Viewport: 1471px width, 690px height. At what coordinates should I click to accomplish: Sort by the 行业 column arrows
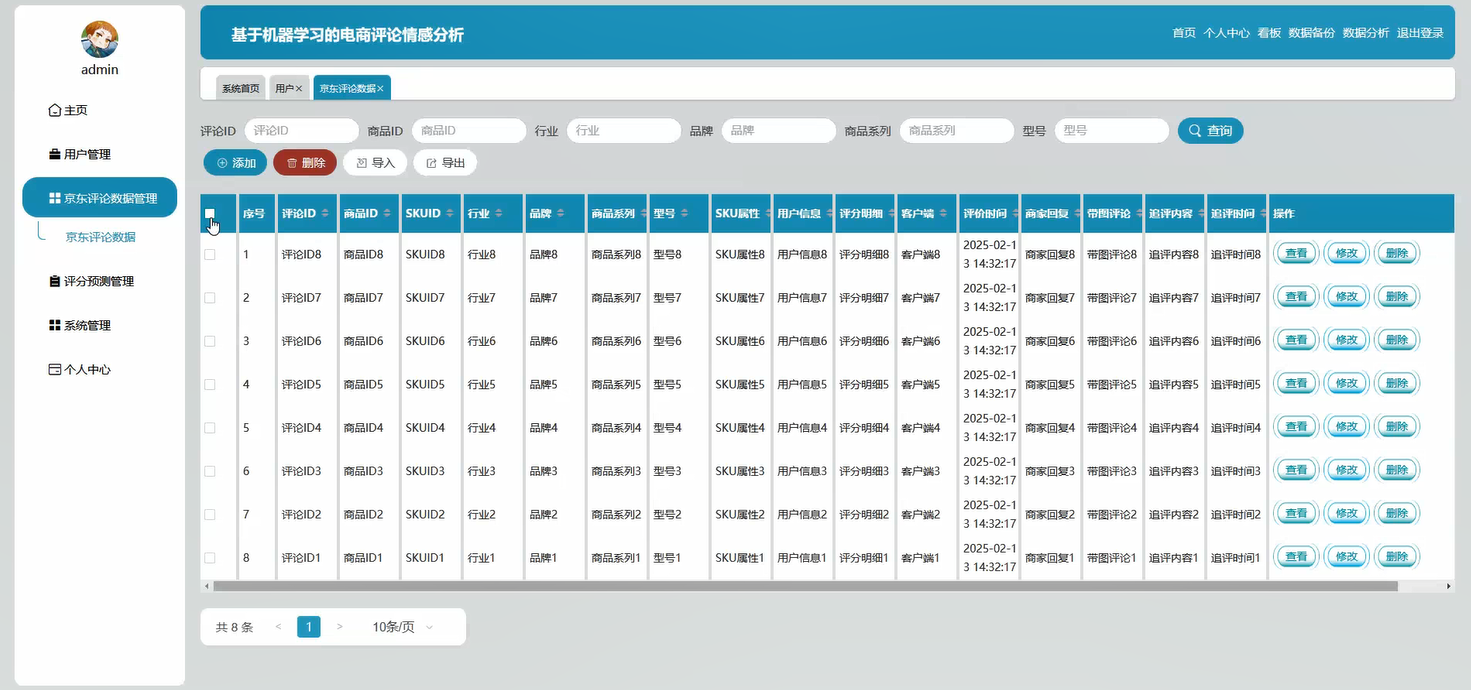coord(499,214)
